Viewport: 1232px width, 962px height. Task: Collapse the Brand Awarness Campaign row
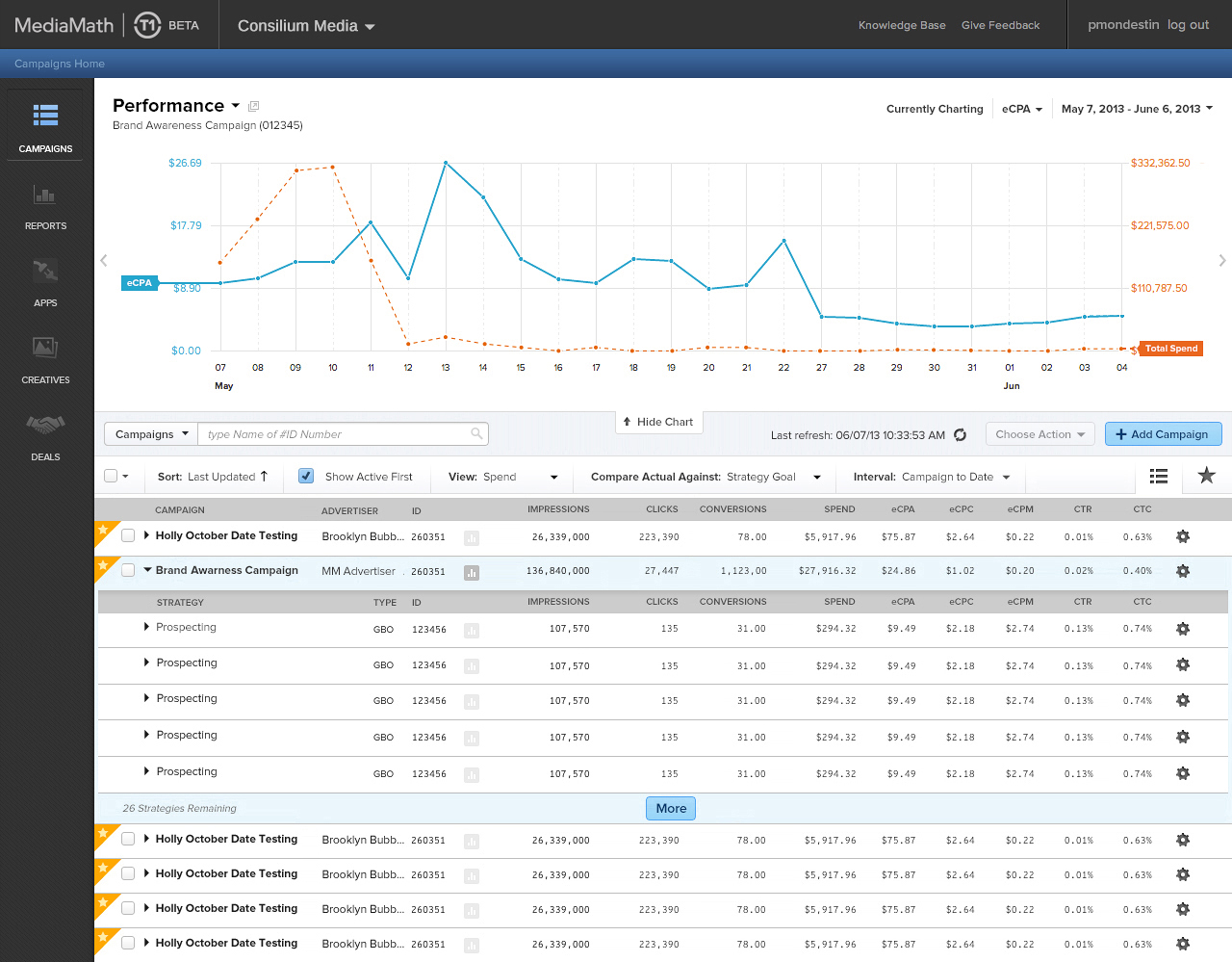147,570
